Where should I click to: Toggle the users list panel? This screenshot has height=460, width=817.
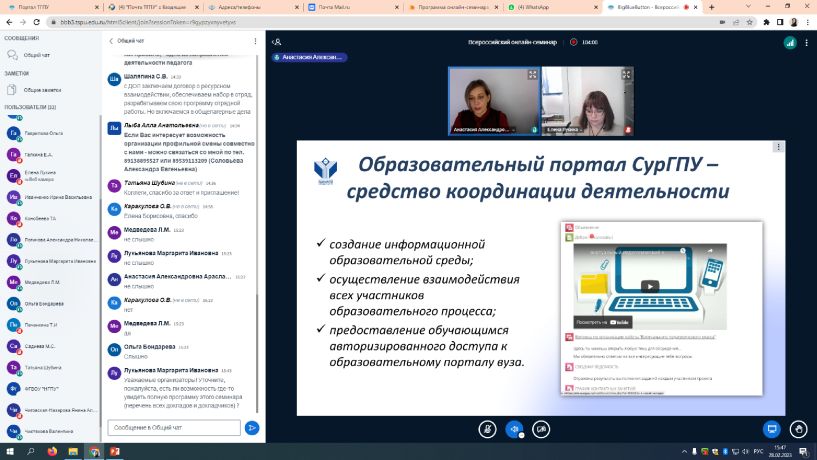[x=277, y=42]
